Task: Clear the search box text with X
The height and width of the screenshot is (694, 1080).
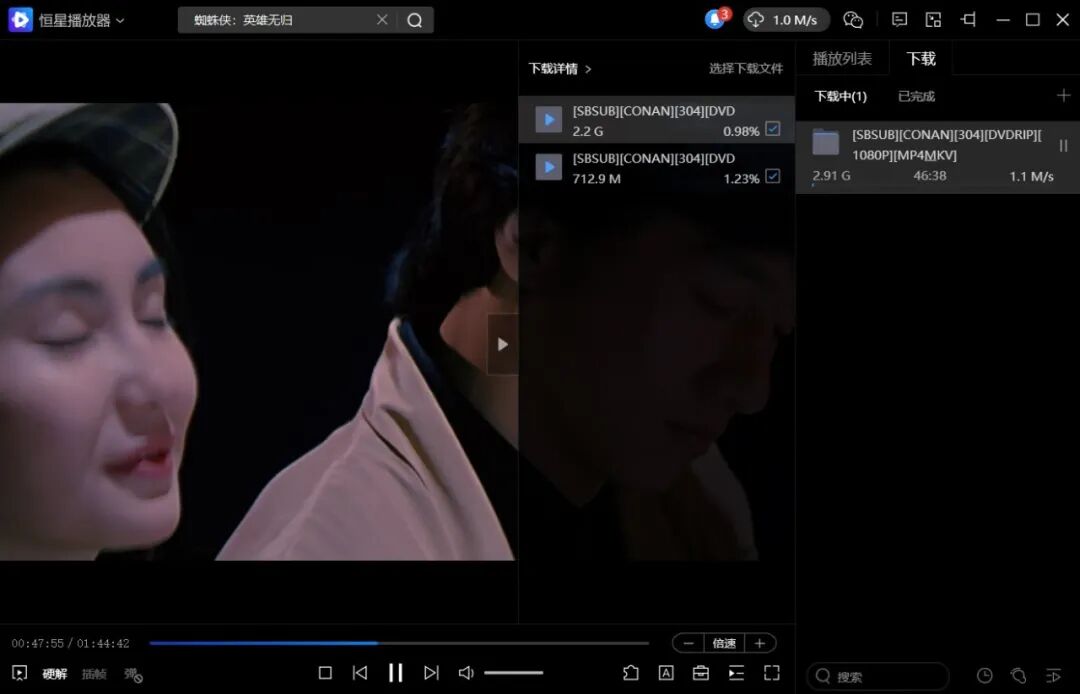Action: click(382, 20)
